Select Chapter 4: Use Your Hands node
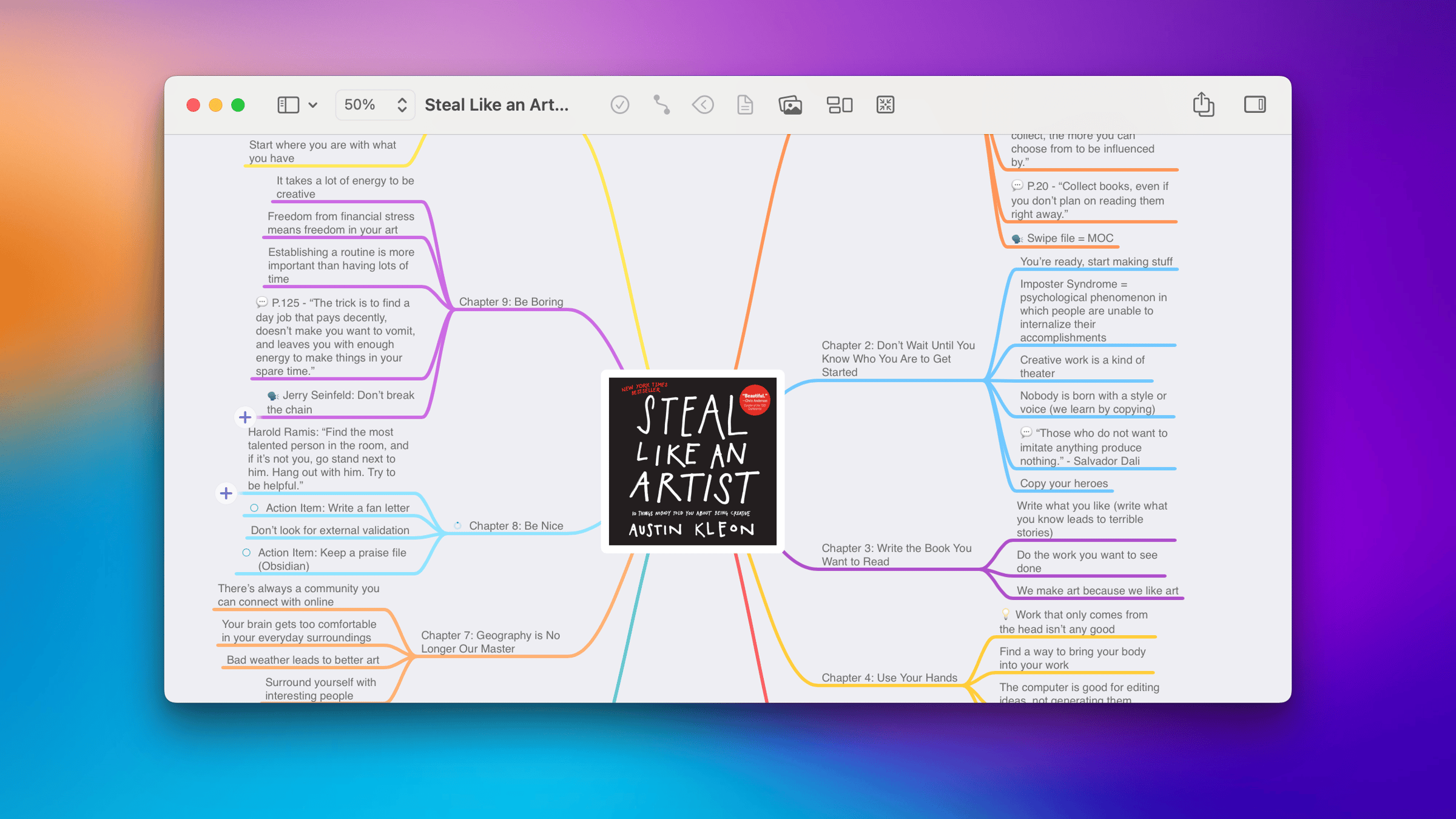The image size is (1456, 819). [x=889, y=678]
